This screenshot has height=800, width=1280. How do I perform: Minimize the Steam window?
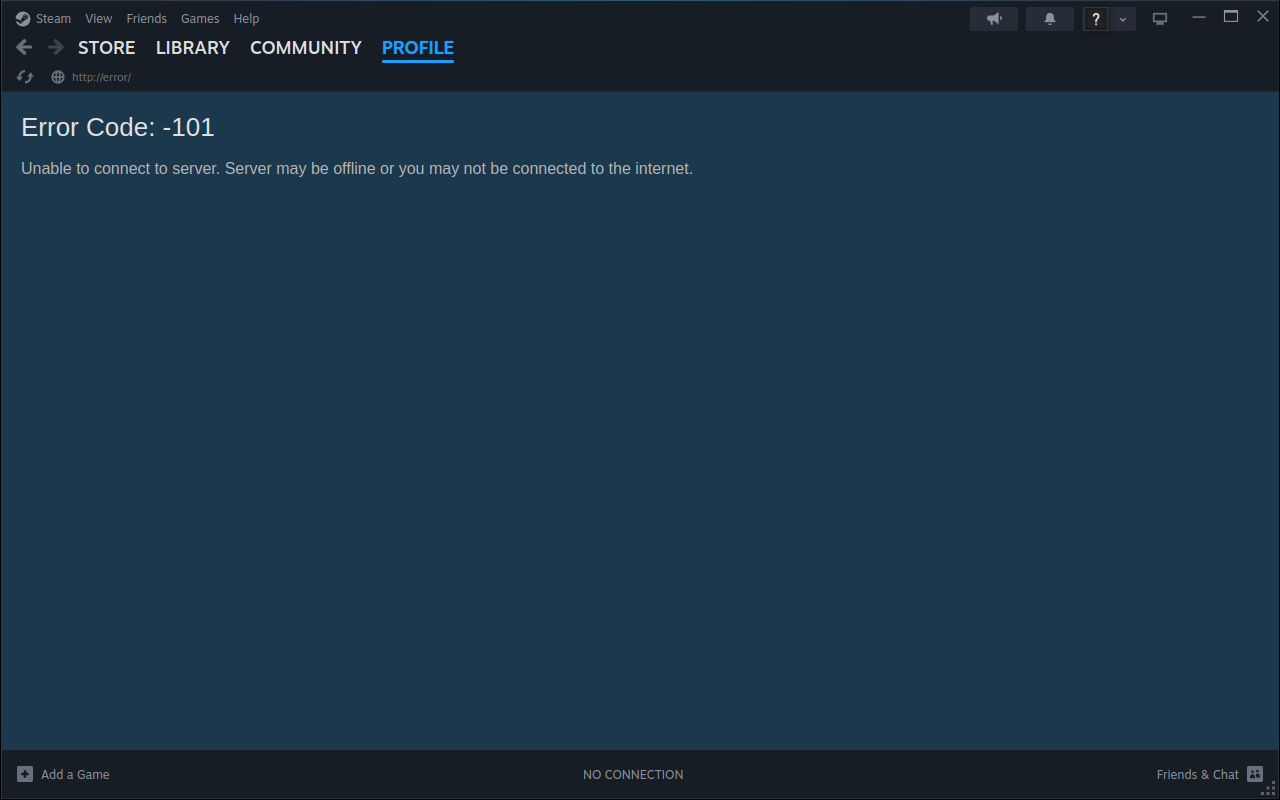(x=1199, y=17)
